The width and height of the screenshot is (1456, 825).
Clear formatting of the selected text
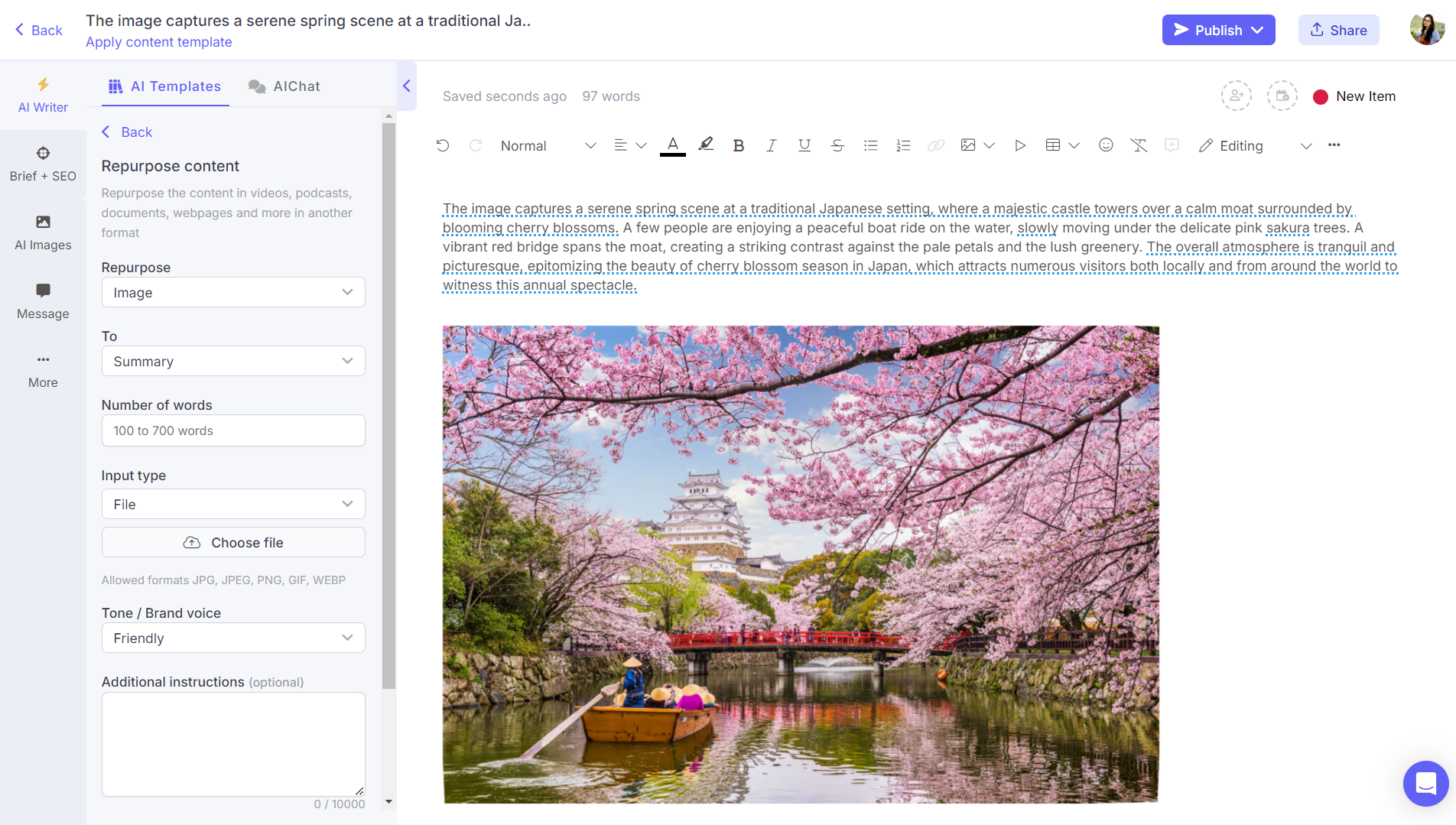tap(1139, 145)
